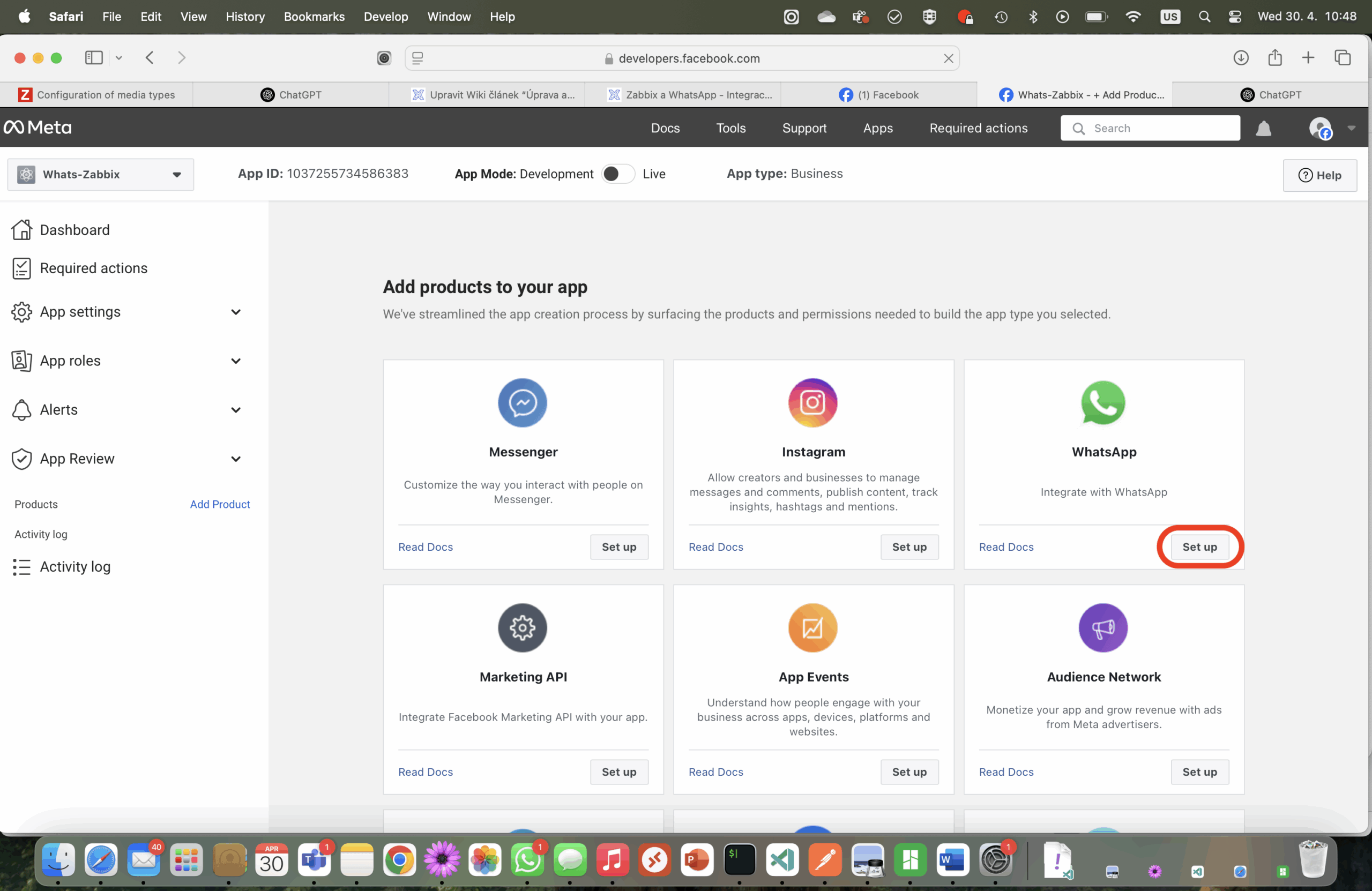Click the Marketing API gear icon
This screenshot has width=1372, height=891.
(523, 627)
